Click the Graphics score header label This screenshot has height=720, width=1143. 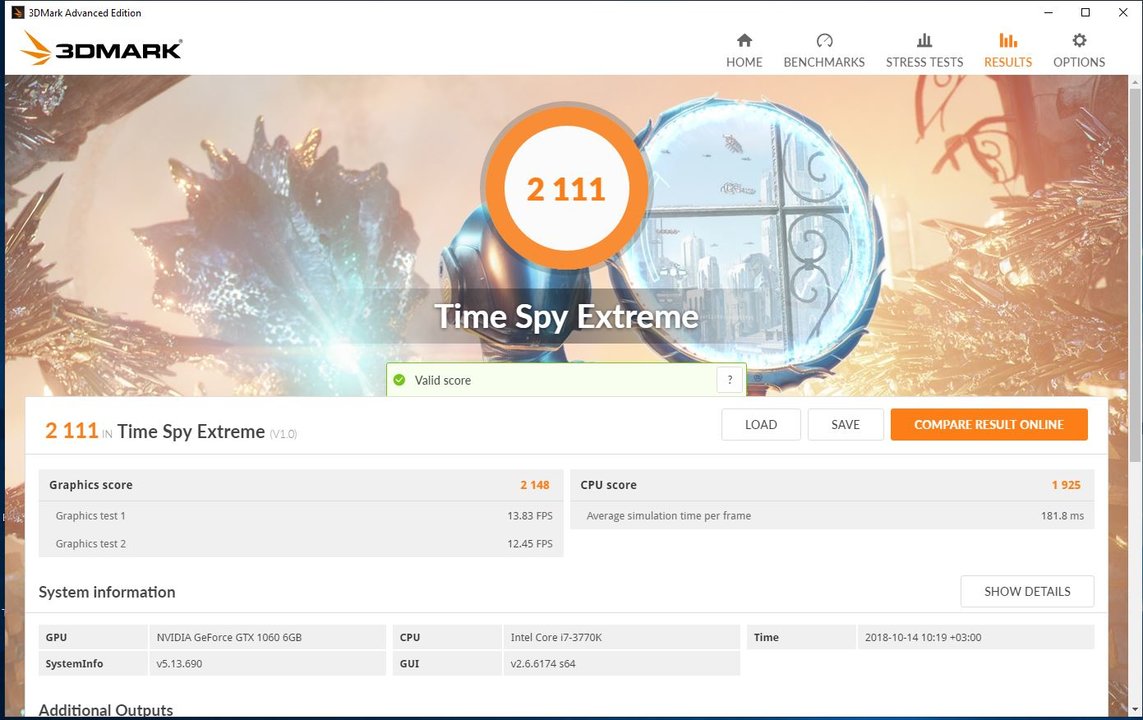[90, 485]
